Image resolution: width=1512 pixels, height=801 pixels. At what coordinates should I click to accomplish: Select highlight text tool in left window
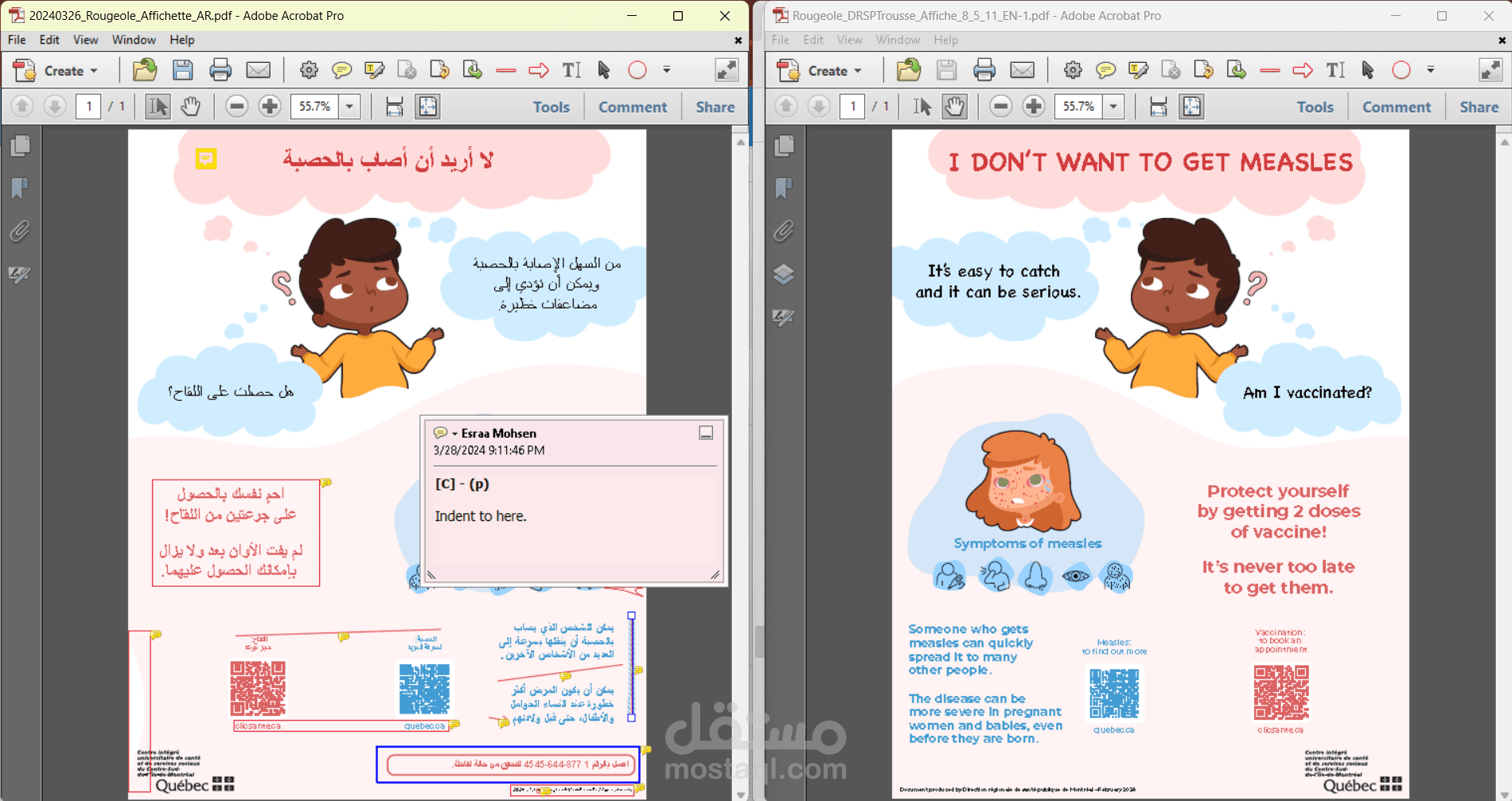click(374, 71)
